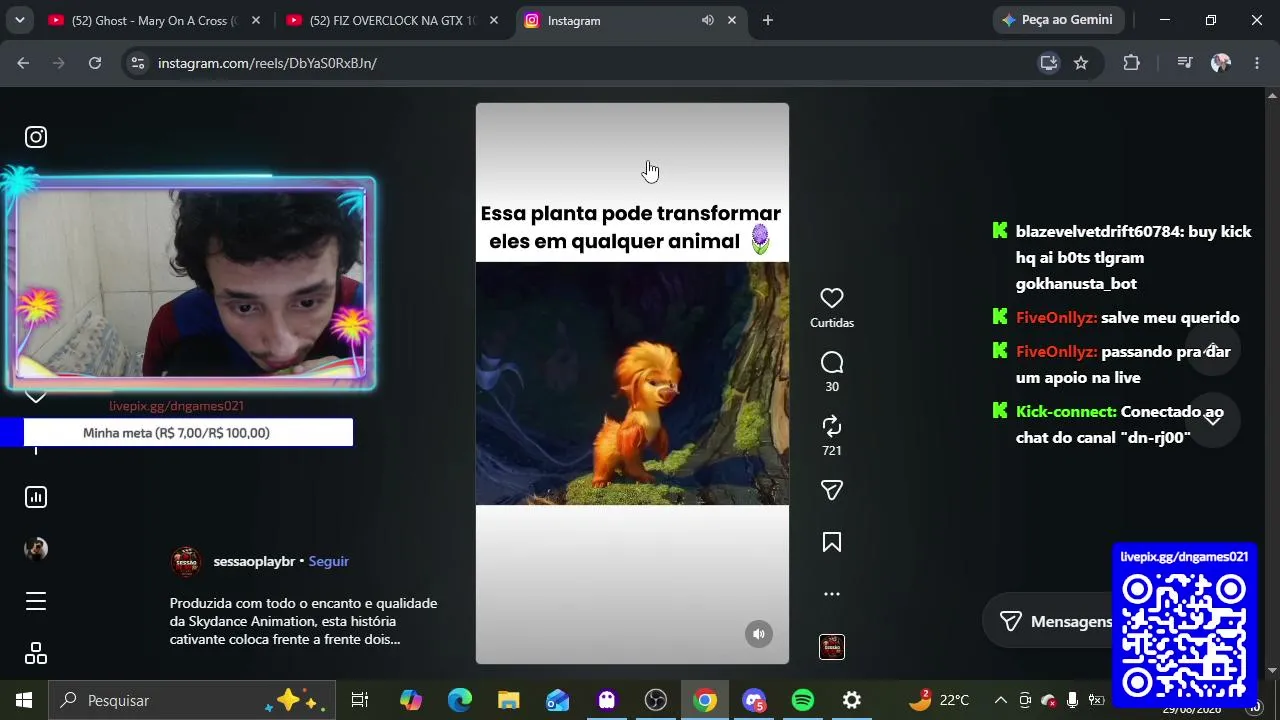Open your profile picture in Instagram sidebar

point(36,549)
